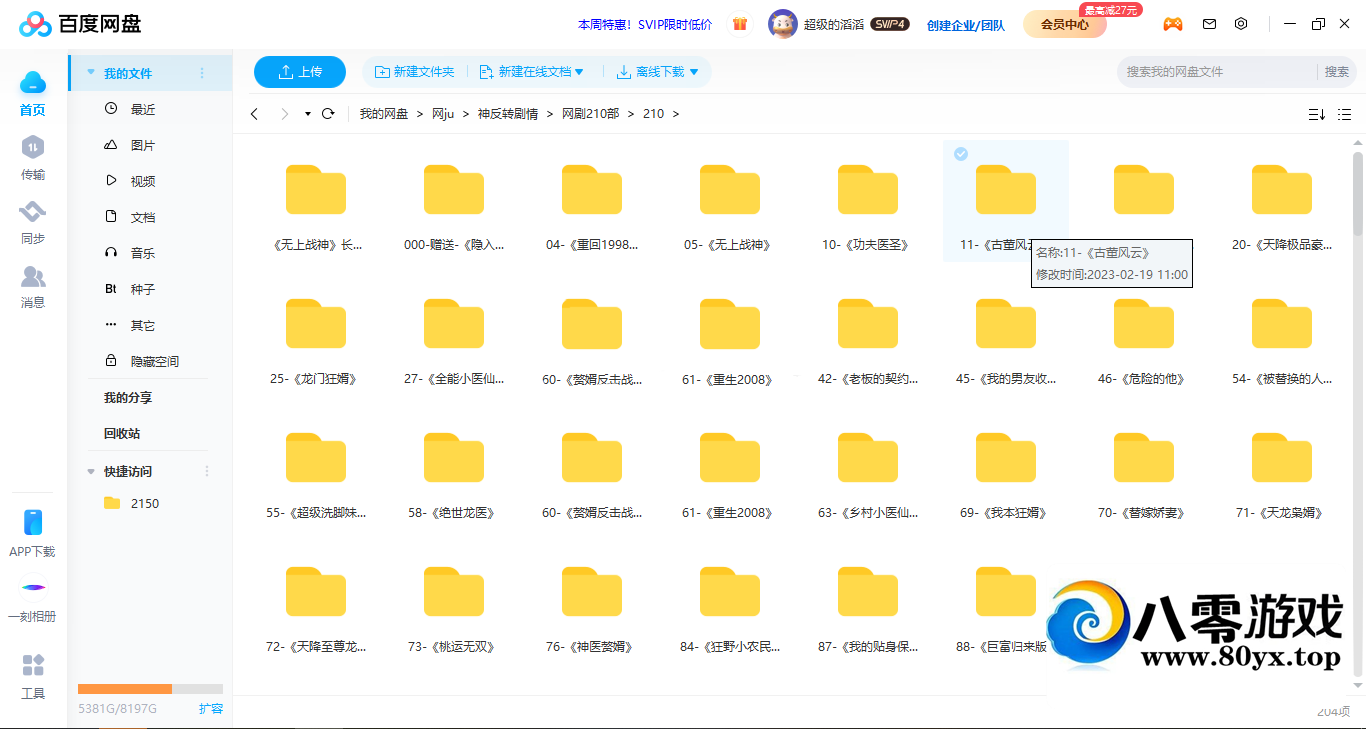
Task: Click the 会员中心 button
Action: tap(1065, 24)
